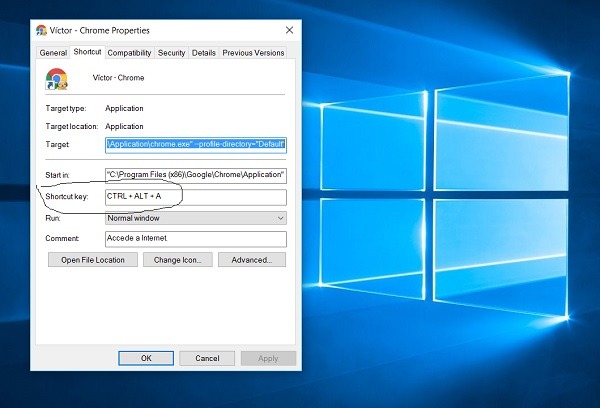Click the Start in path field
Screen dimensions: 600x408
pyautogui.click(x=195, y=175)
